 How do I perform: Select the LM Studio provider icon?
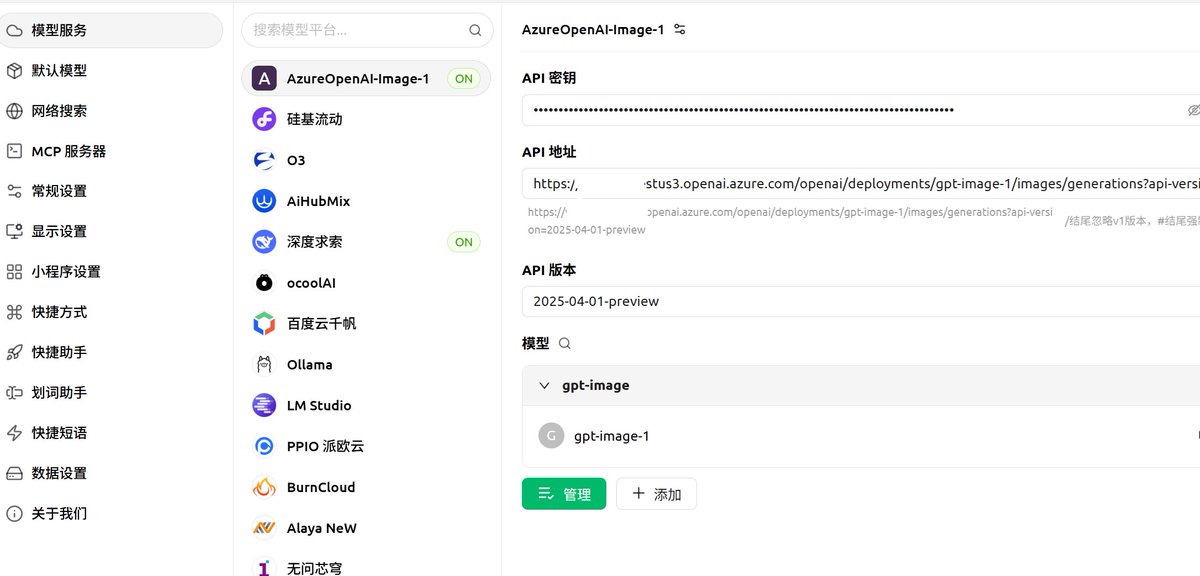point(264,405)
